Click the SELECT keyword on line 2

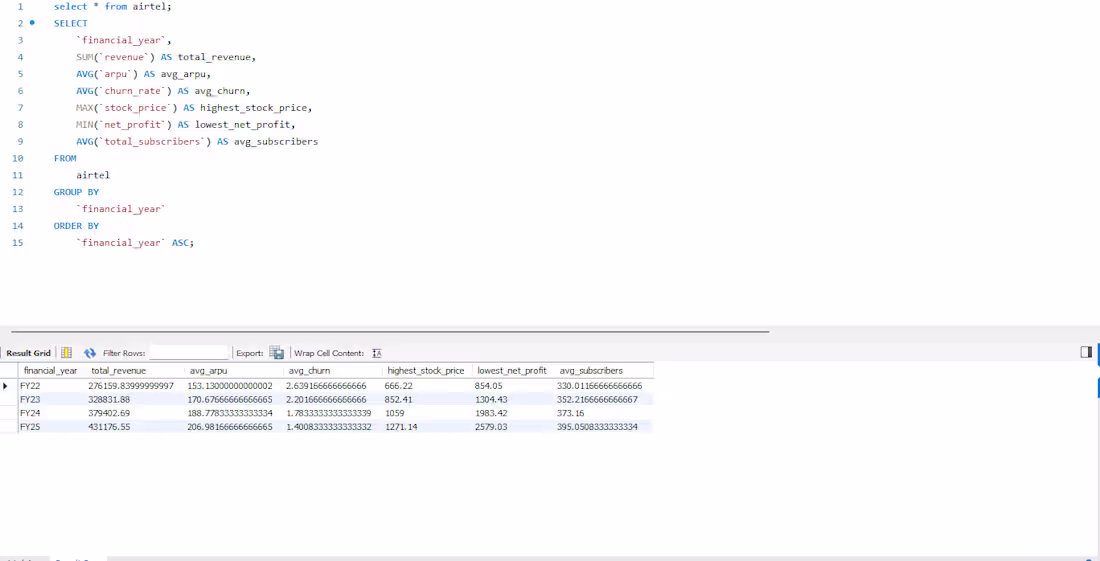[x=71, y=23]
